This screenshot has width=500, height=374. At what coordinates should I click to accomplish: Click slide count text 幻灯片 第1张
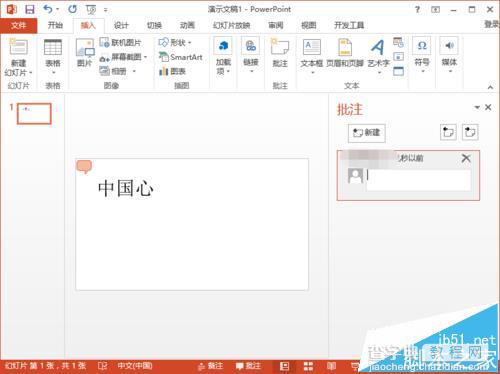click(x=46, y=366)
